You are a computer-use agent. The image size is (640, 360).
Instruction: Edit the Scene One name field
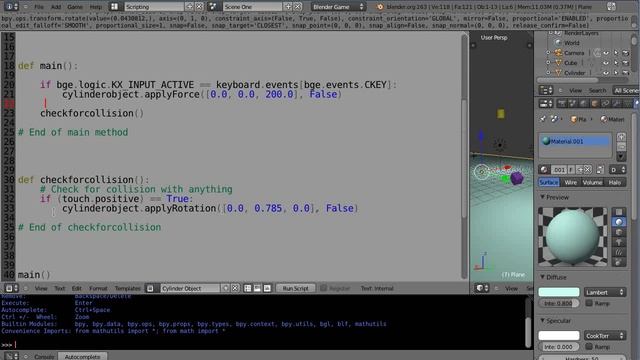click(x=252, y=7)
